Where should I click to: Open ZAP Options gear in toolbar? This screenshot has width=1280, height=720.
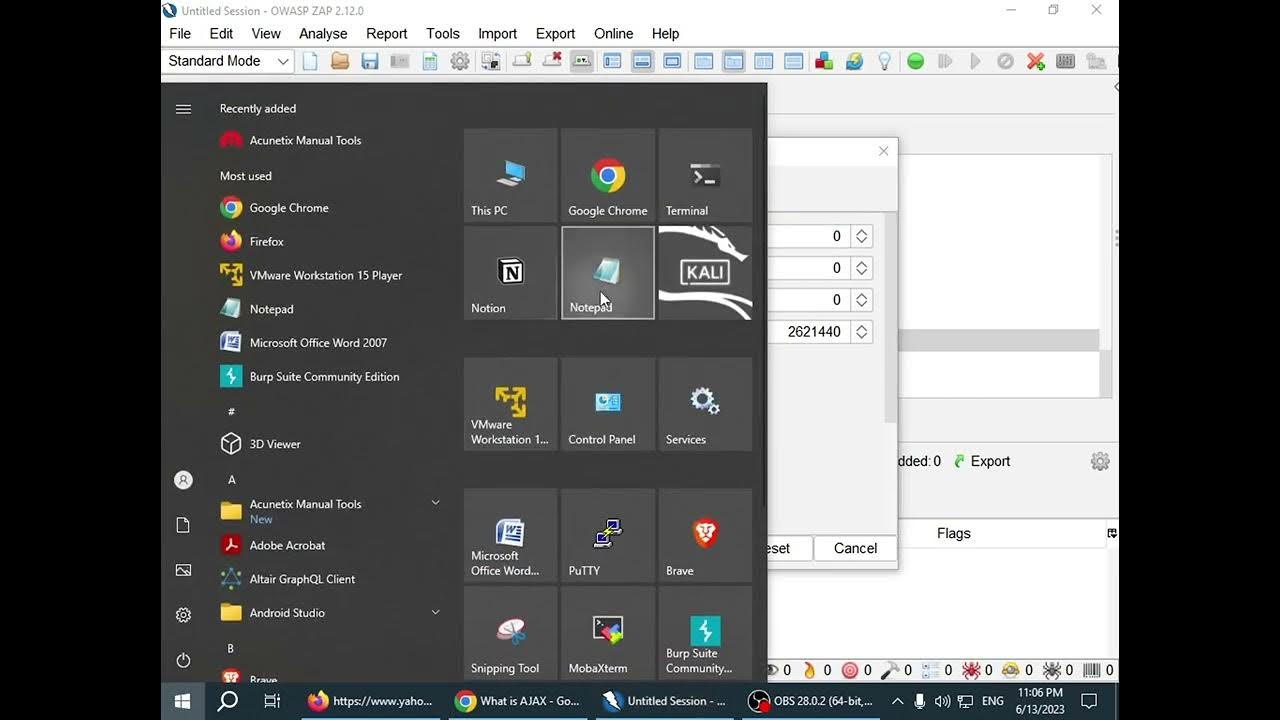pyautogui.click(x=460, y=61)
